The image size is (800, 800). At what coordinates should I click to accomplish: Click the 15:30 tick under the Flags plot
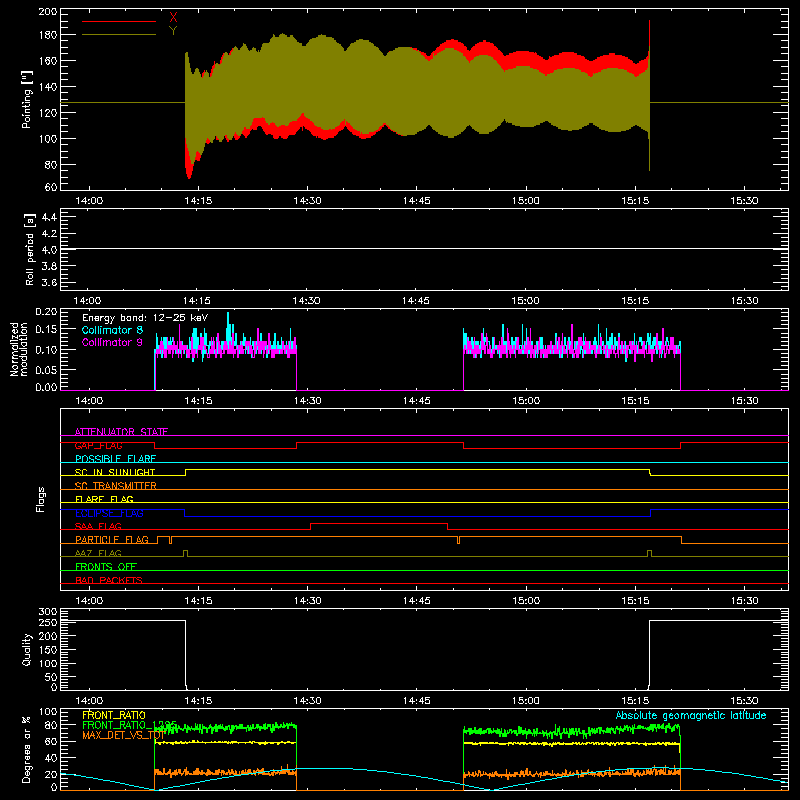click(x=744, y=601)
